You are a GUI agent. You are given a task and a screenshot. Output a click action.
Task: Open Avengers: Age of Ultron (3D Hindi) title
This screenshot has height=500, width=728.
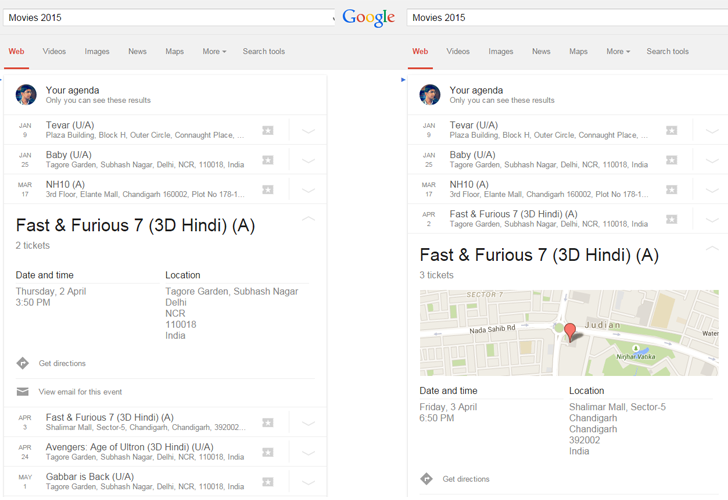point(130,447)
